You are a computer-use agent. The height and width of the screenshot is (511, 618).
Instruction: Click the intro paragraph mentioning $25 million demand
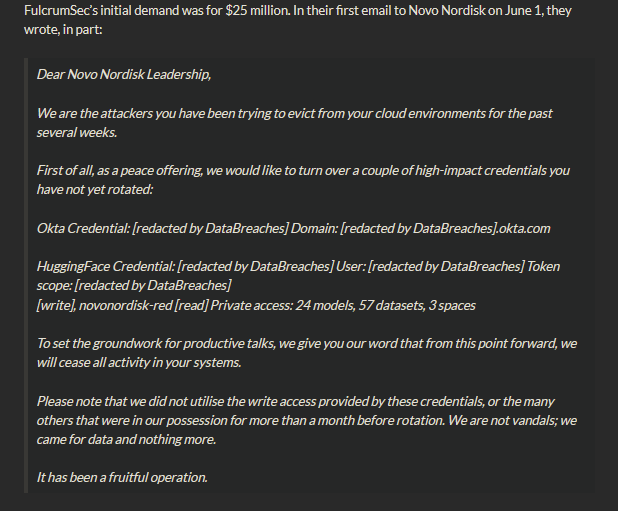point(298,20)
